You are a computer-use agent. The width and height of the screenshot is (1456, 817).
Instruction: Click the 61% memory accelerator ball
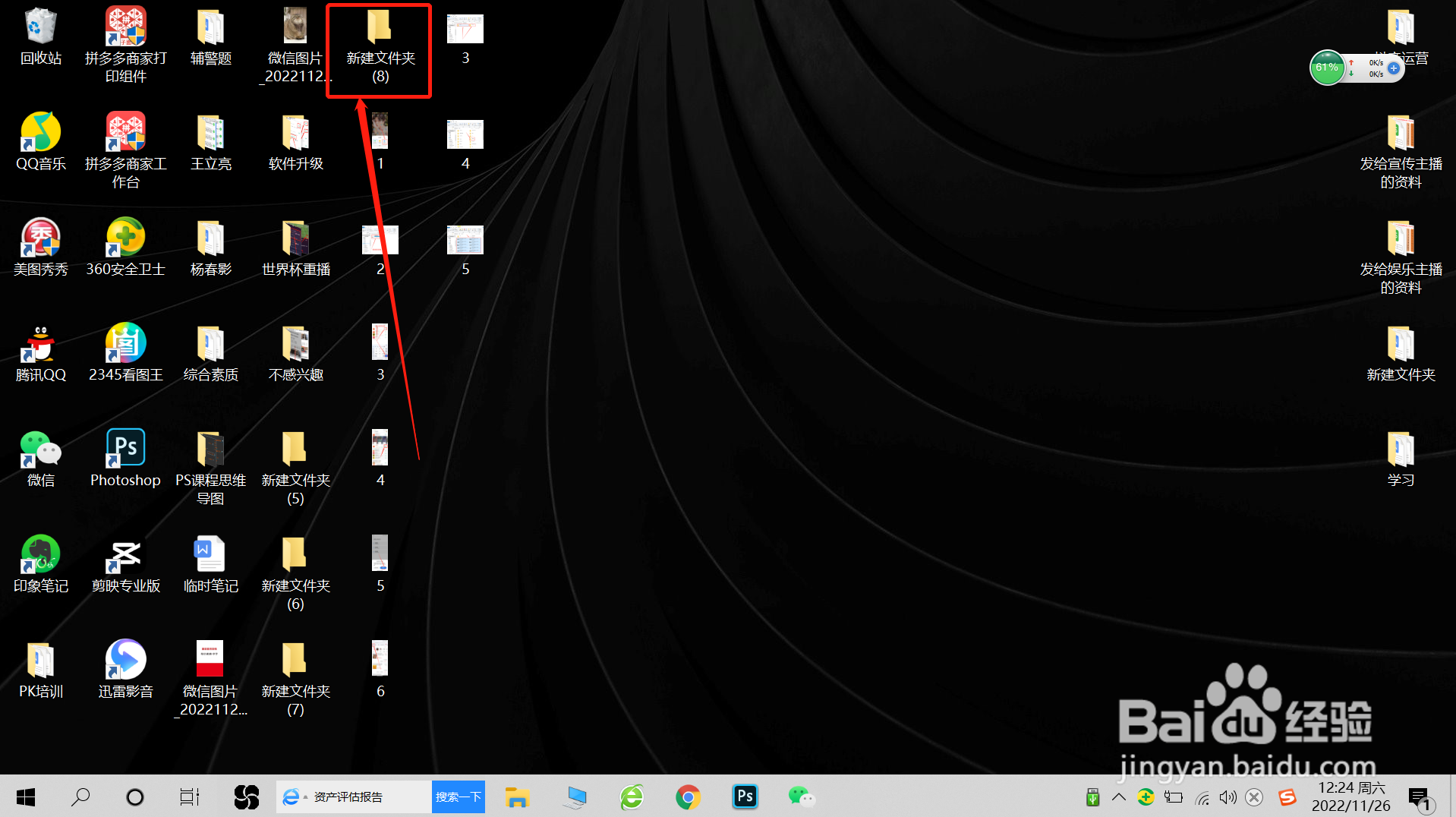coord(1327,68)
